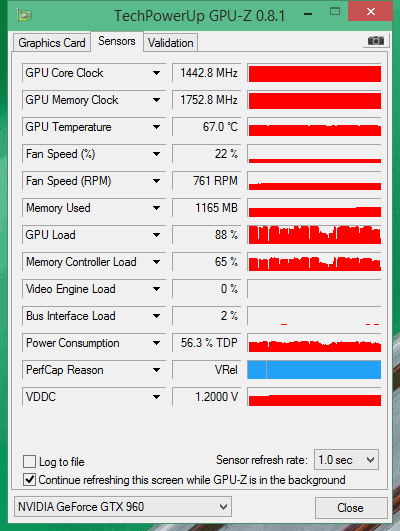Image resolution: width=400 pixels, height=531 pixels.
Task: Select the Sensors tab
Action: pyautogui.click(x=117, y=41)
